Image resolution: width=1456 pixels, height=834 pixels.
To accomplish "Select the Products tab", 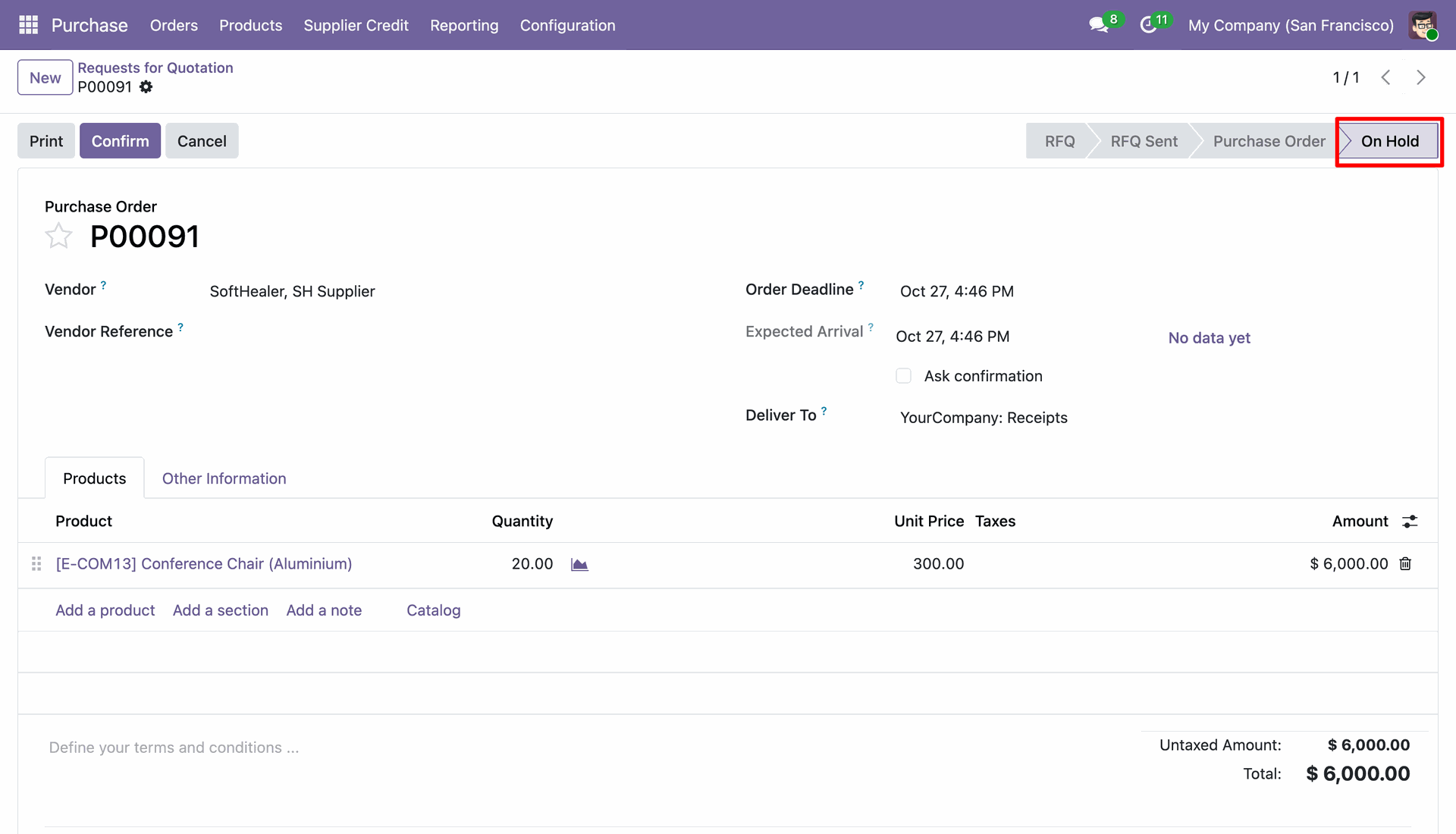I will click(x=94, y=478).
